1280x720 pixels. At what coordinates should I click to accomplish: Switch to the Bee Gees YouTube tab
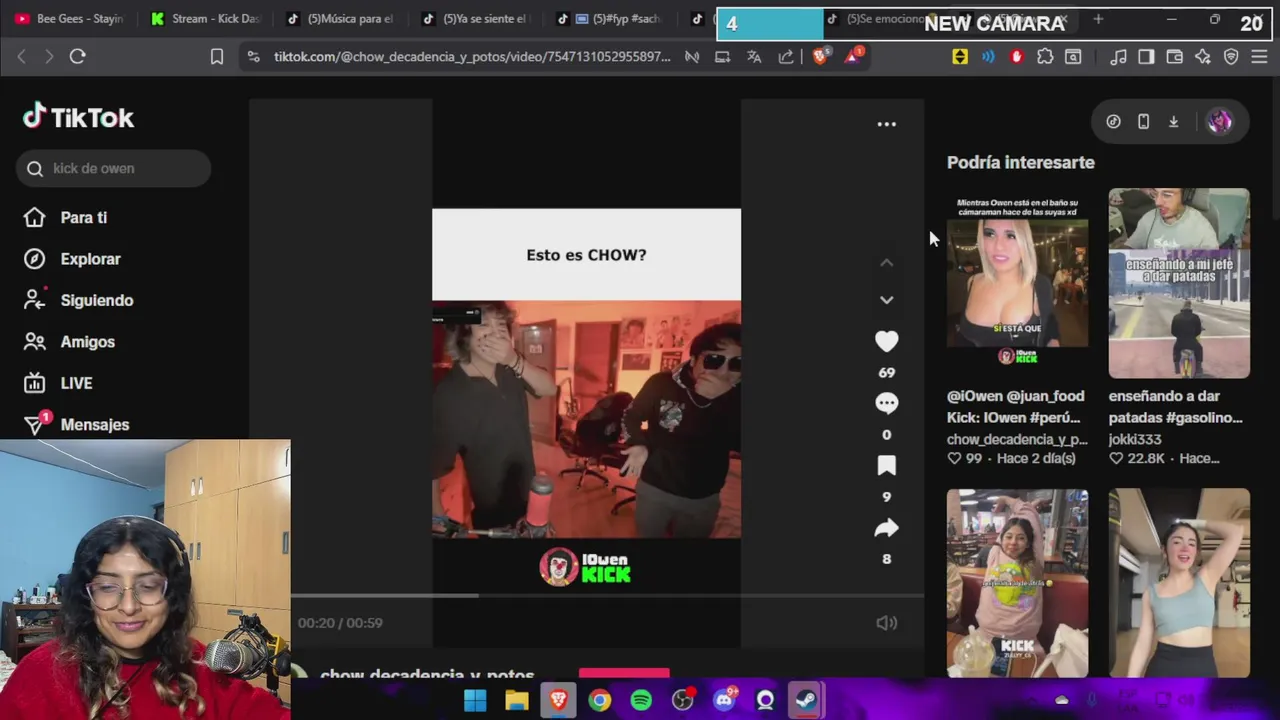68,19
